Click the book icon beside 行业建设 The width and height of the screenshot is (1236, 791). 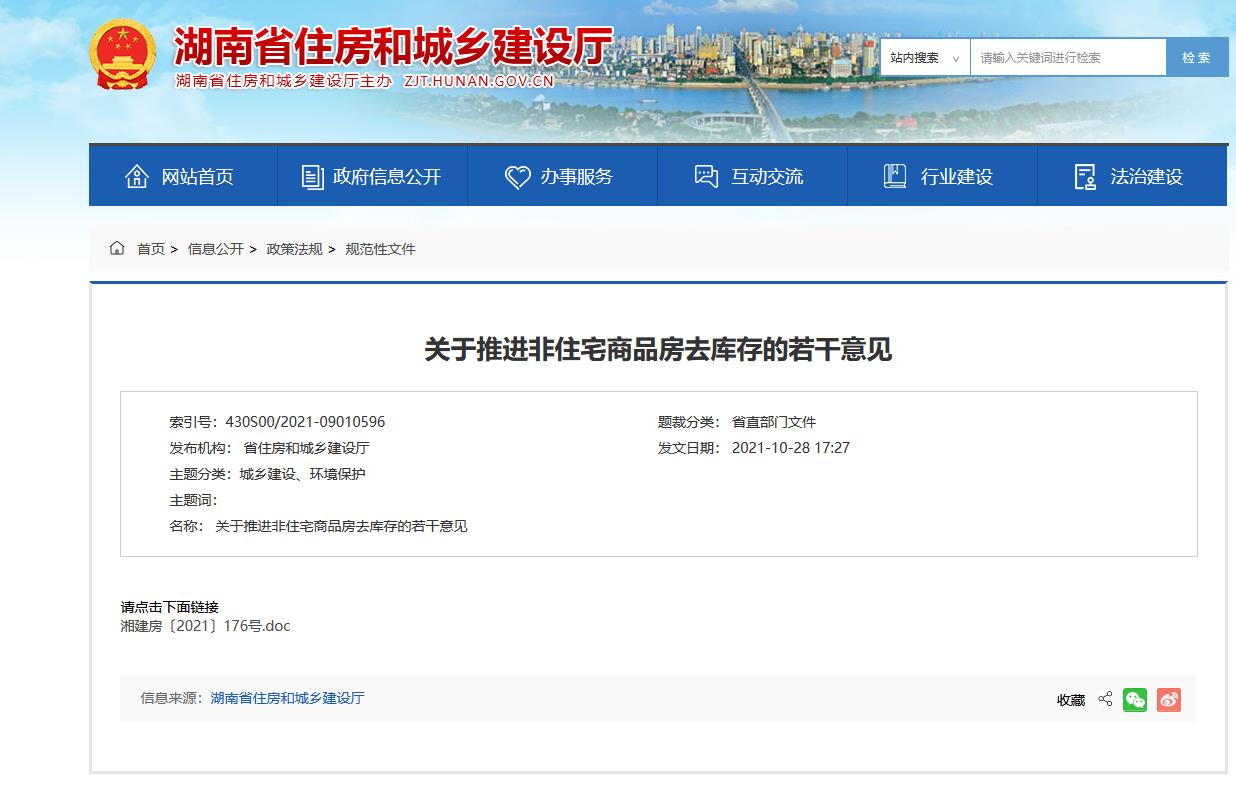coord(893,176)
